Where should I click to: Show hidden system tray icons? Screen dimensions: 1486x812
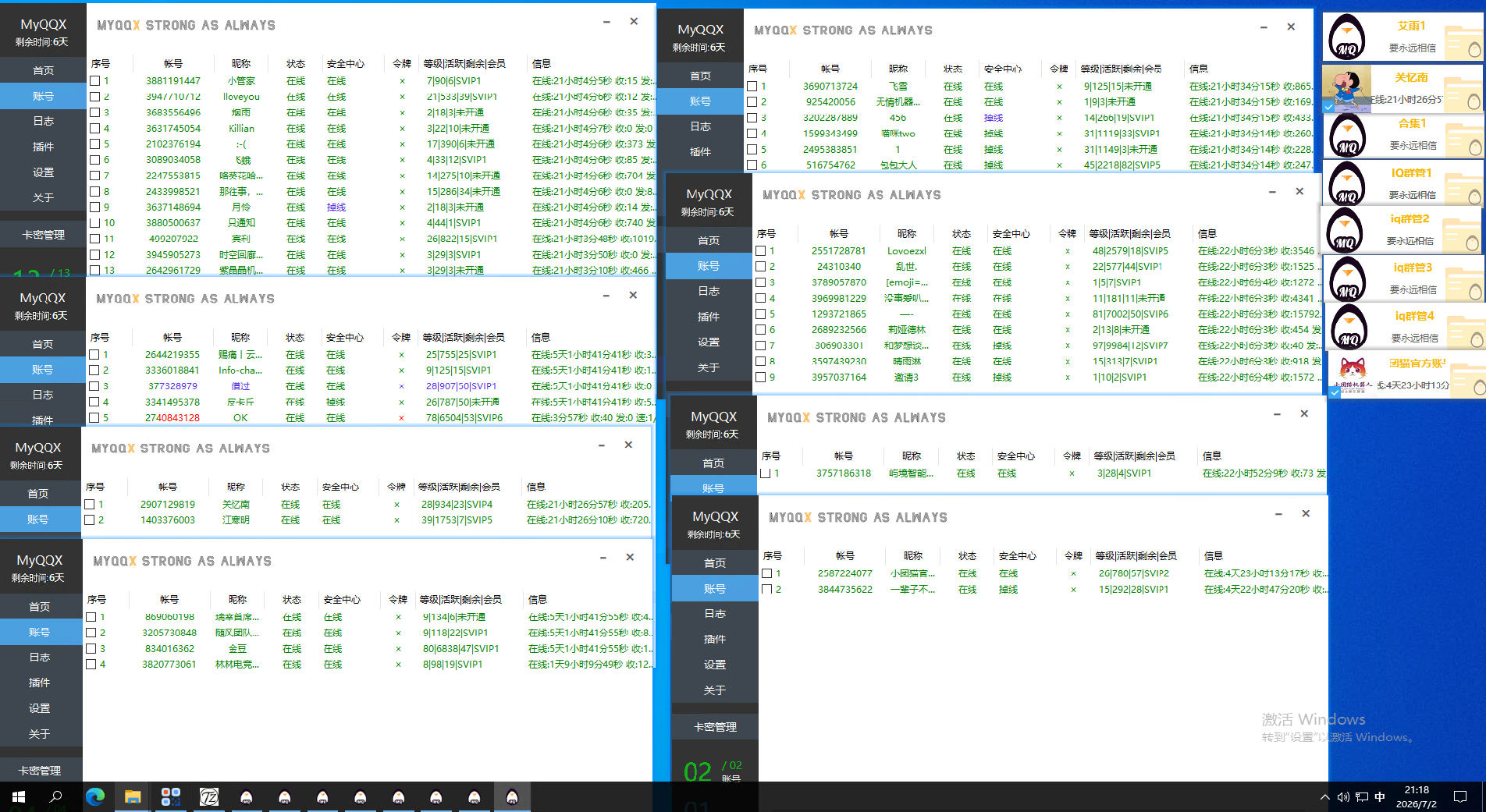[x=1324, y=797]
